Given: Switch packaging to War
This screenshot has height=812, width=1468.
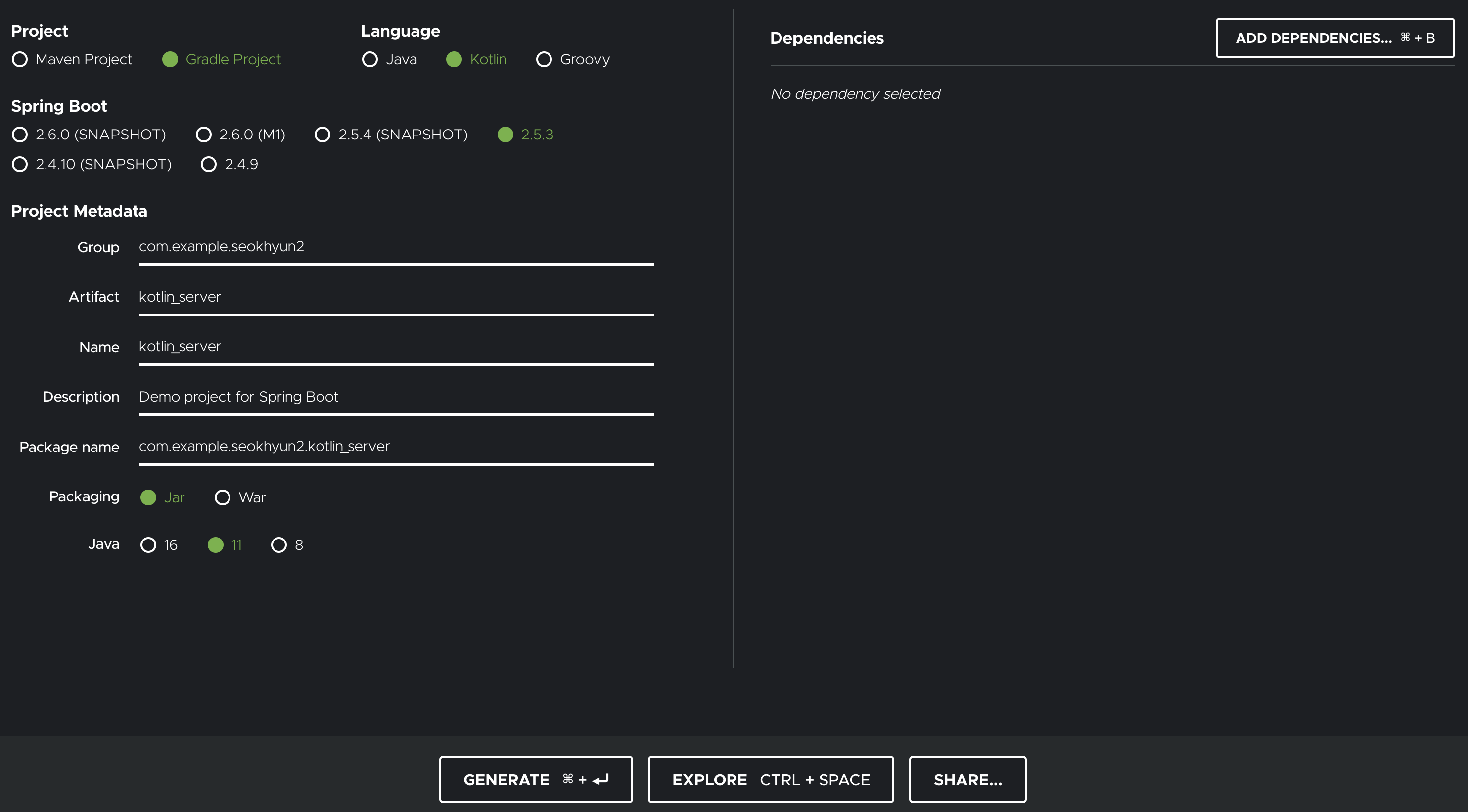Looking at the screenshot, I should coord(222,497).
